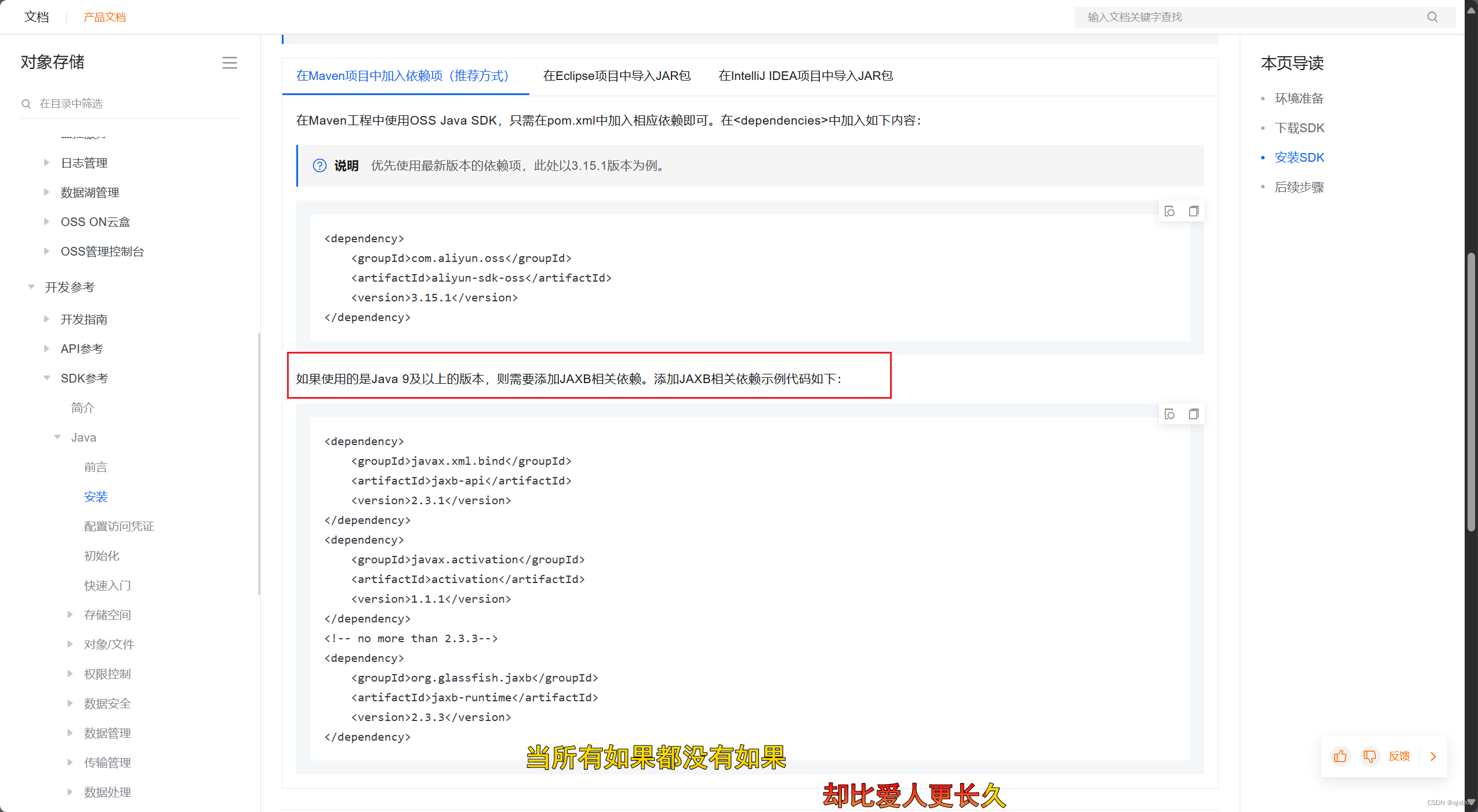Open 快速入门 in sidebar

[x=107, y=585]
